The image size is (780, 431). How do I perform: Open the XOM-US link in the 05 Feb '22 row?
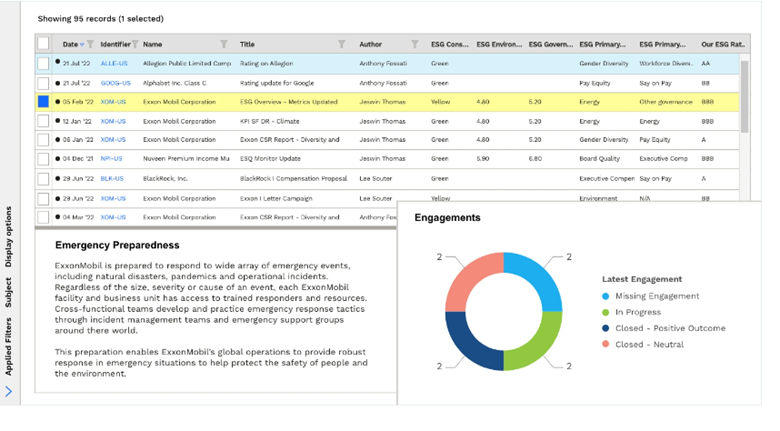pos(113,102)
